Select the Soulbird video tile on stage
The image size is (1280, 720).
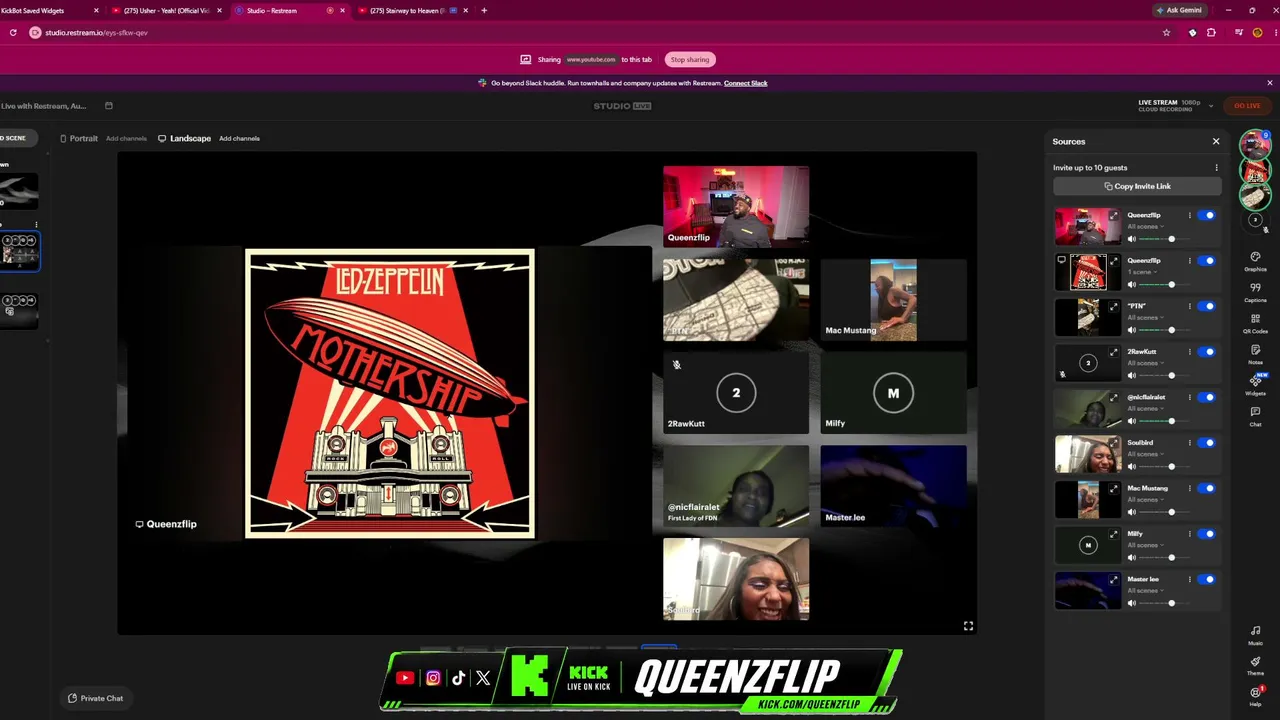point(736,579)
